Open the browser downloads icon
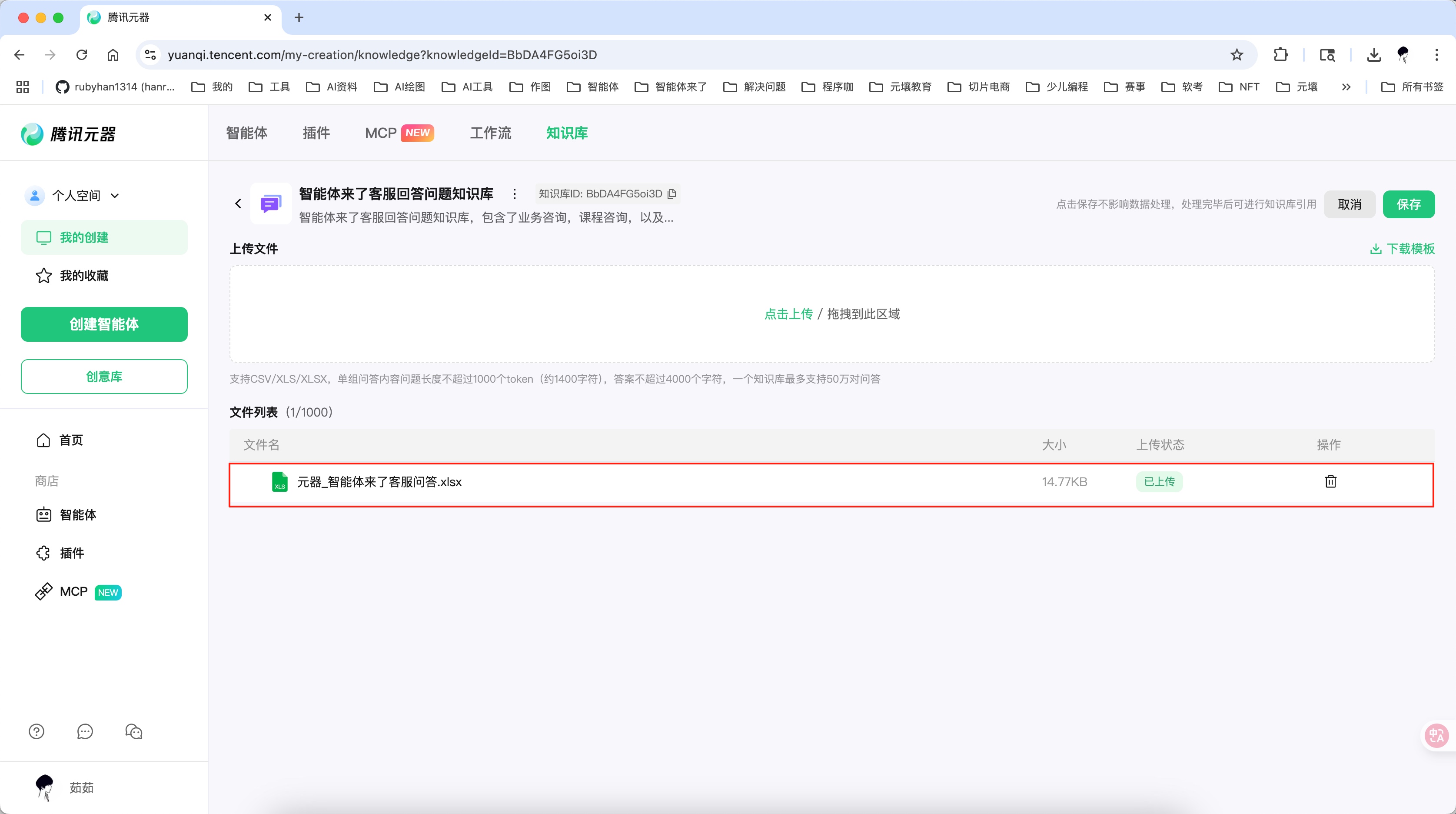The height and width of the screenshot is (814, 1456). coord(1375,54)
